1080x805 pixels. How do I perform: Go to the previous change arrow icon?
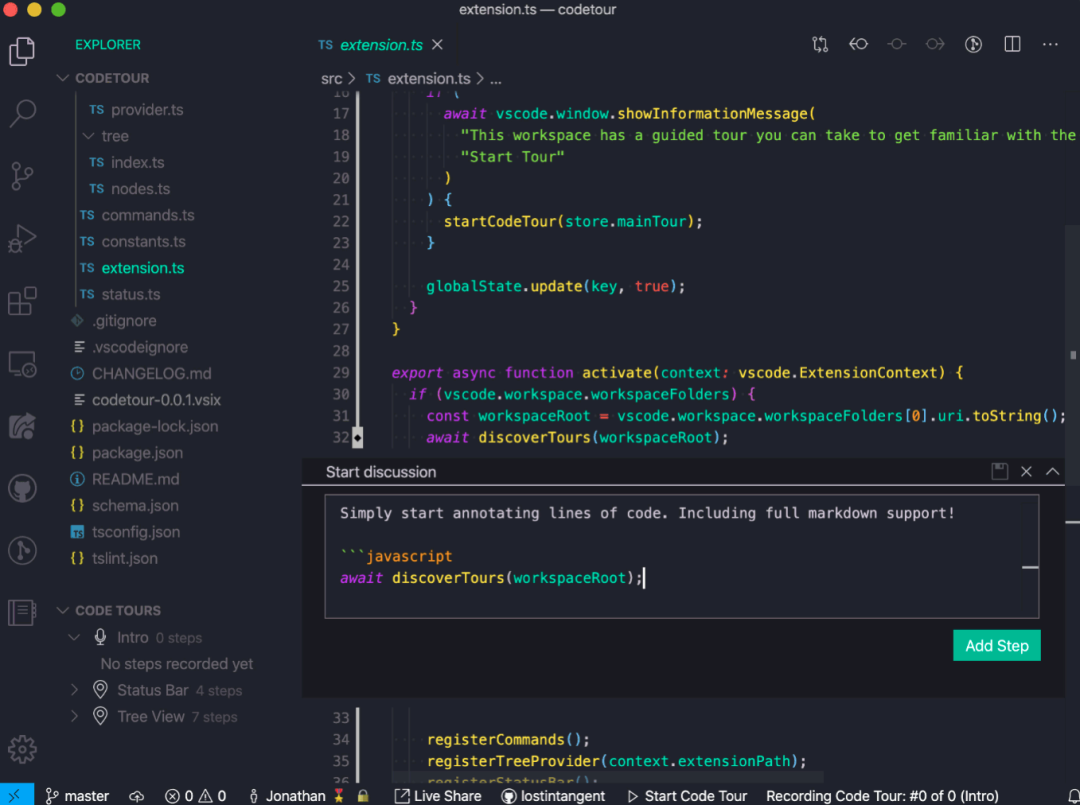858,45
